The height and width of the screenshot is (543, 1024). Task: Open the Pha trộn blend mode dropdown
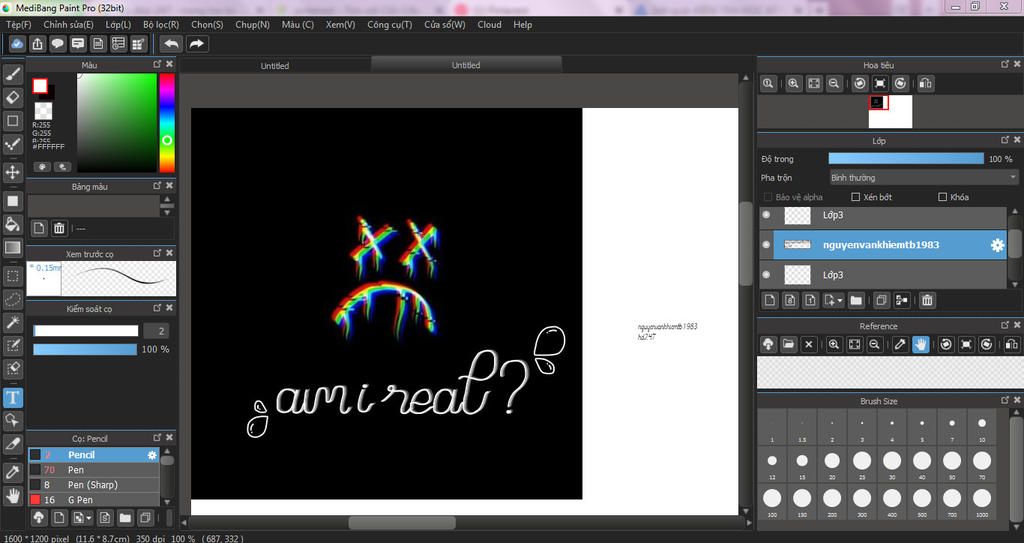pos(923,178)
